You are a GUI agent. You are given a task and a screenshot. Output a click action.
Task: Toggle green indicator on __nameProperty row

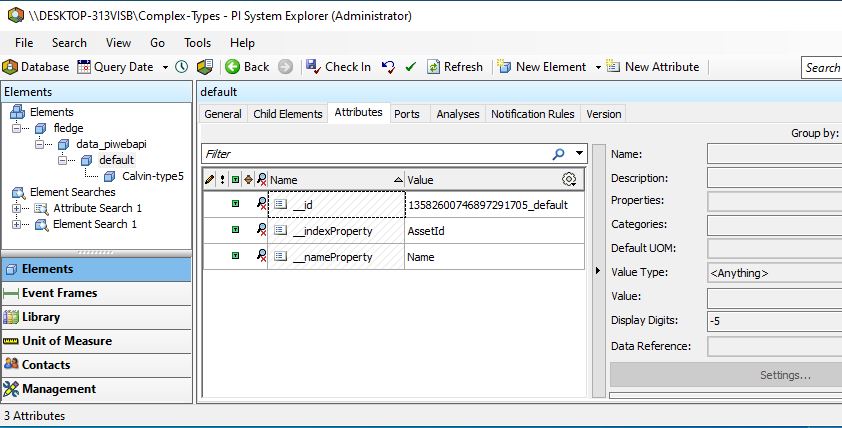pos(235,256)
